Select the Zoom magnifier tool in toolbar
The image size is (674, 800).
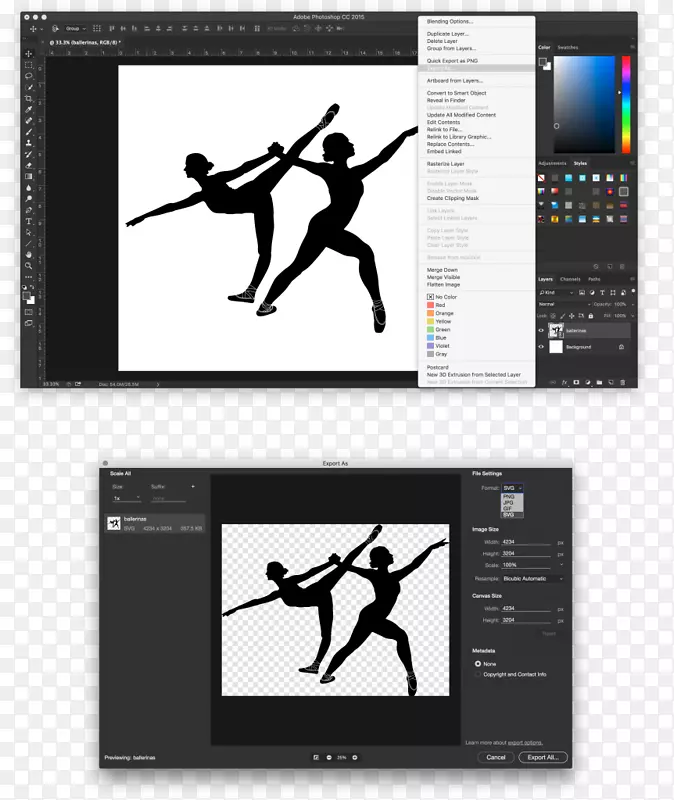tap(29, 266)
